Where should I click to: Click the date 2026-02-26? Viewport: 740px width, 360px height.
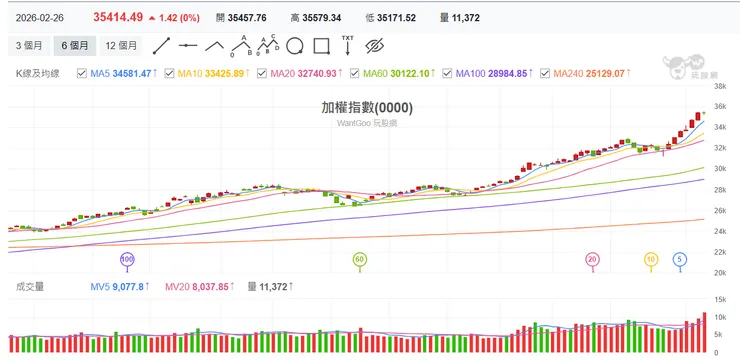[40, 18]
